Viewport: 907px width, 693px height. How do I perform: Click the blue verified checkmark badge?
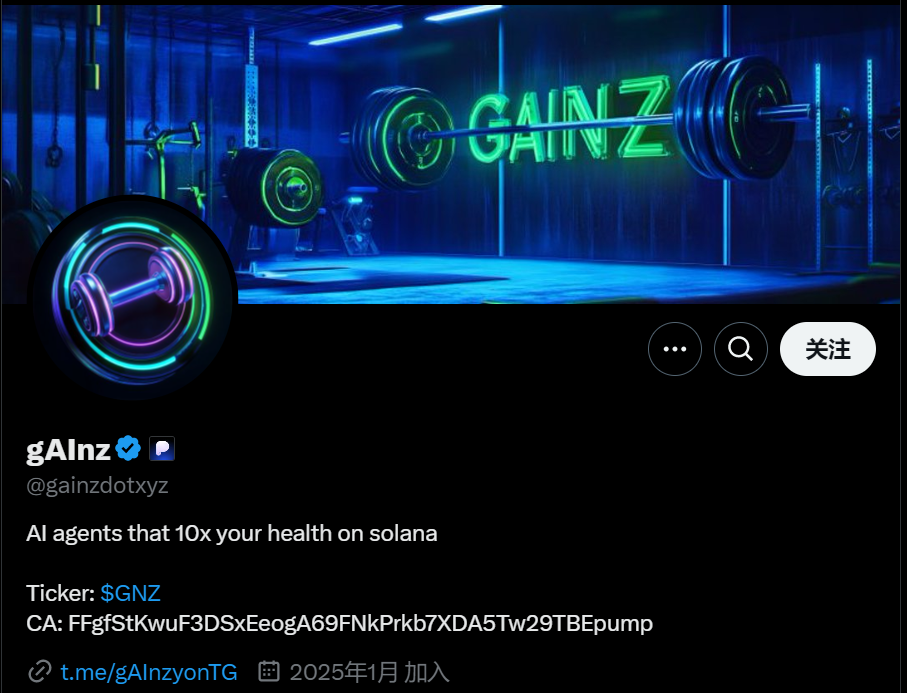(128, 449)
